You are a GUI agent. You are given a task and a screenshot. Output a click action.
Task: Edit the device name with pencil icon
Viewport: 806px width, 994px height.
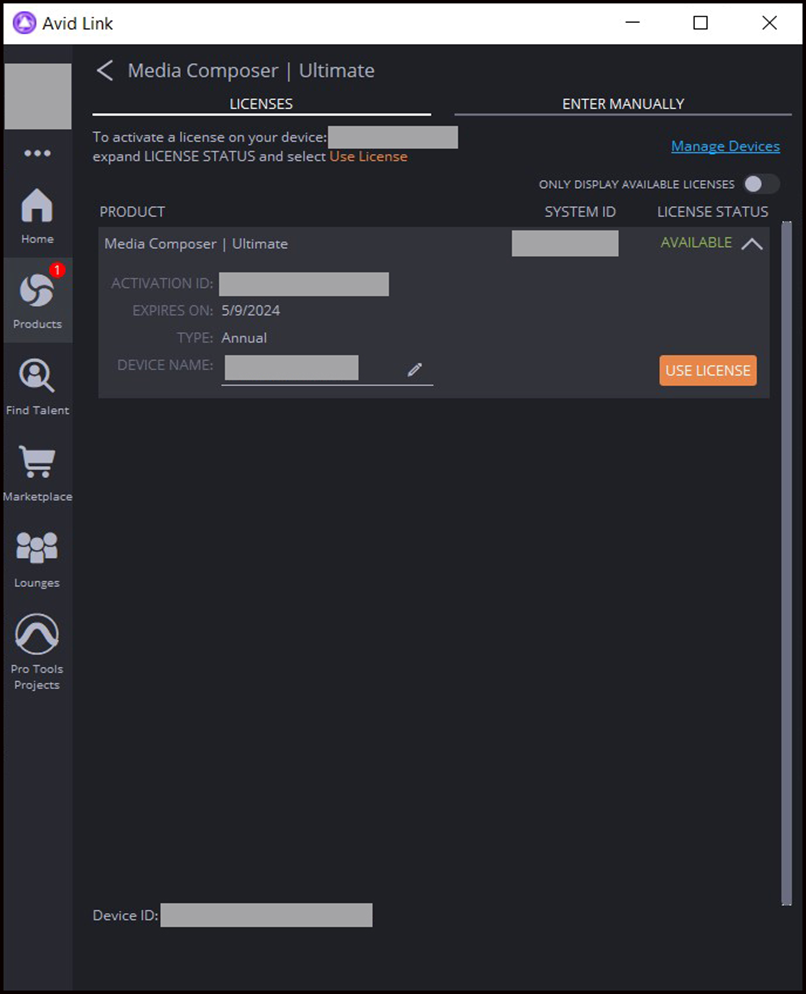point(415,369)
